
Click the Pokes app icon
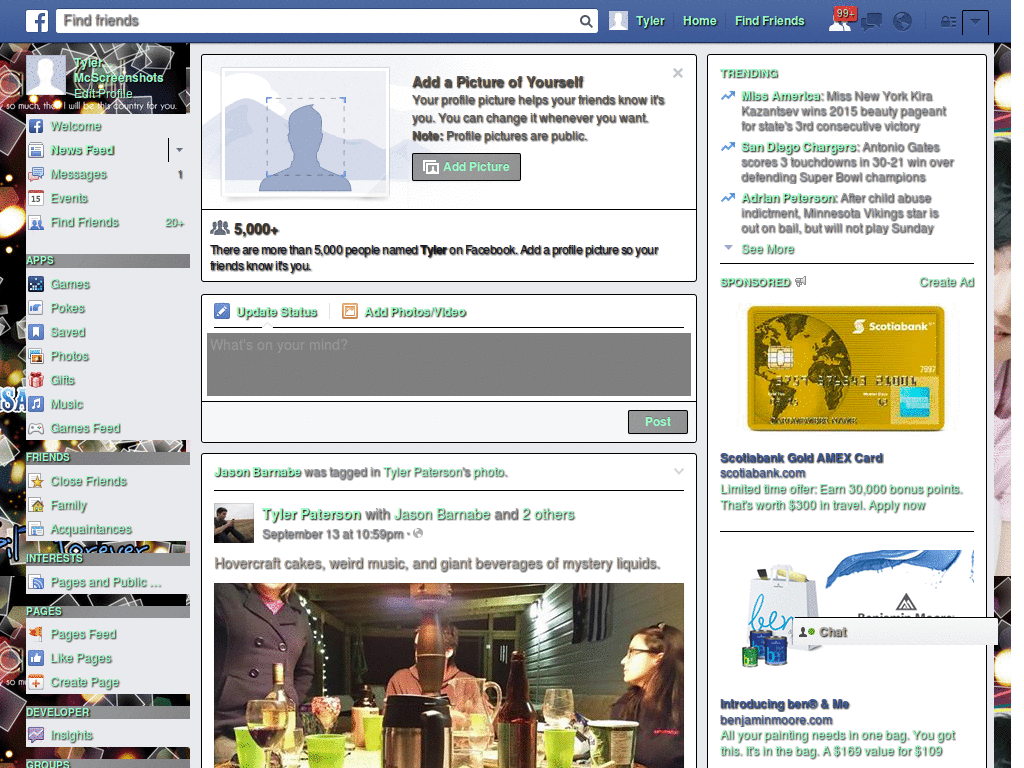click(x=36, y=308)
